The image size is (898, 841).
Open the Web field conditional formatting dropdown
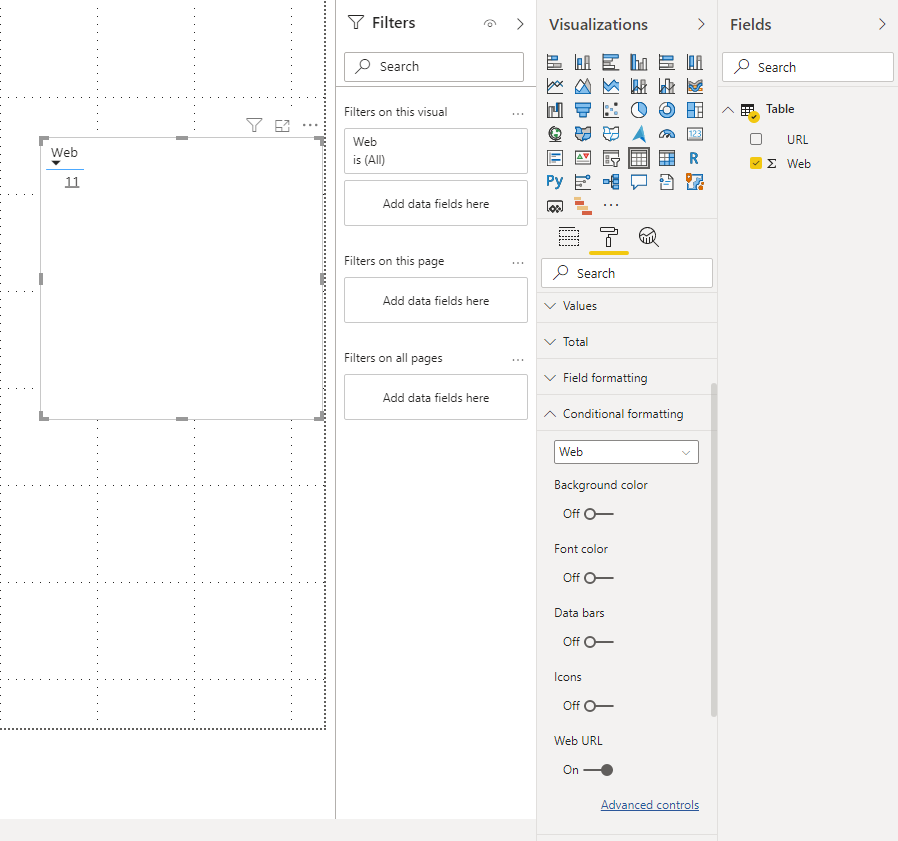coord(626,452)
